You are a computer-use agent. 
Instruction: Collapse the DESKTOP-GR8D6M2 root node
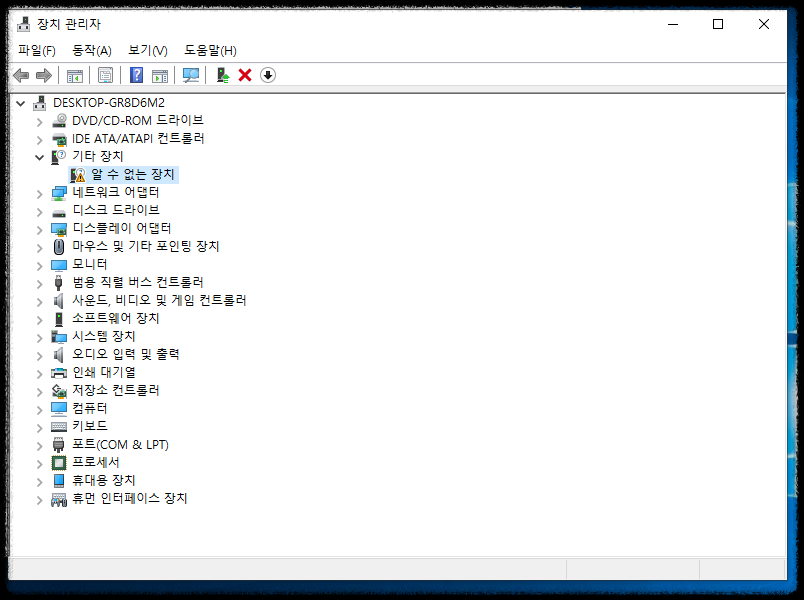[x=21, y=104]
